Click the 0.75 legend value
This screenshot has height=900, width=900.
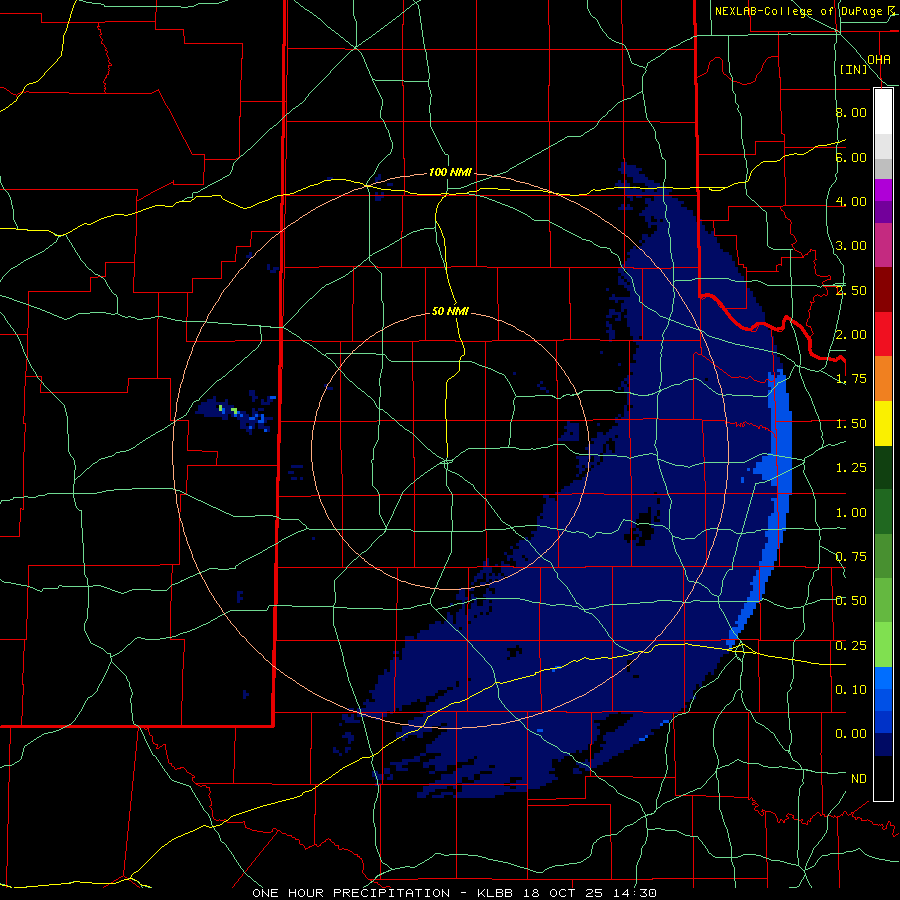click(x=851, y=557)
